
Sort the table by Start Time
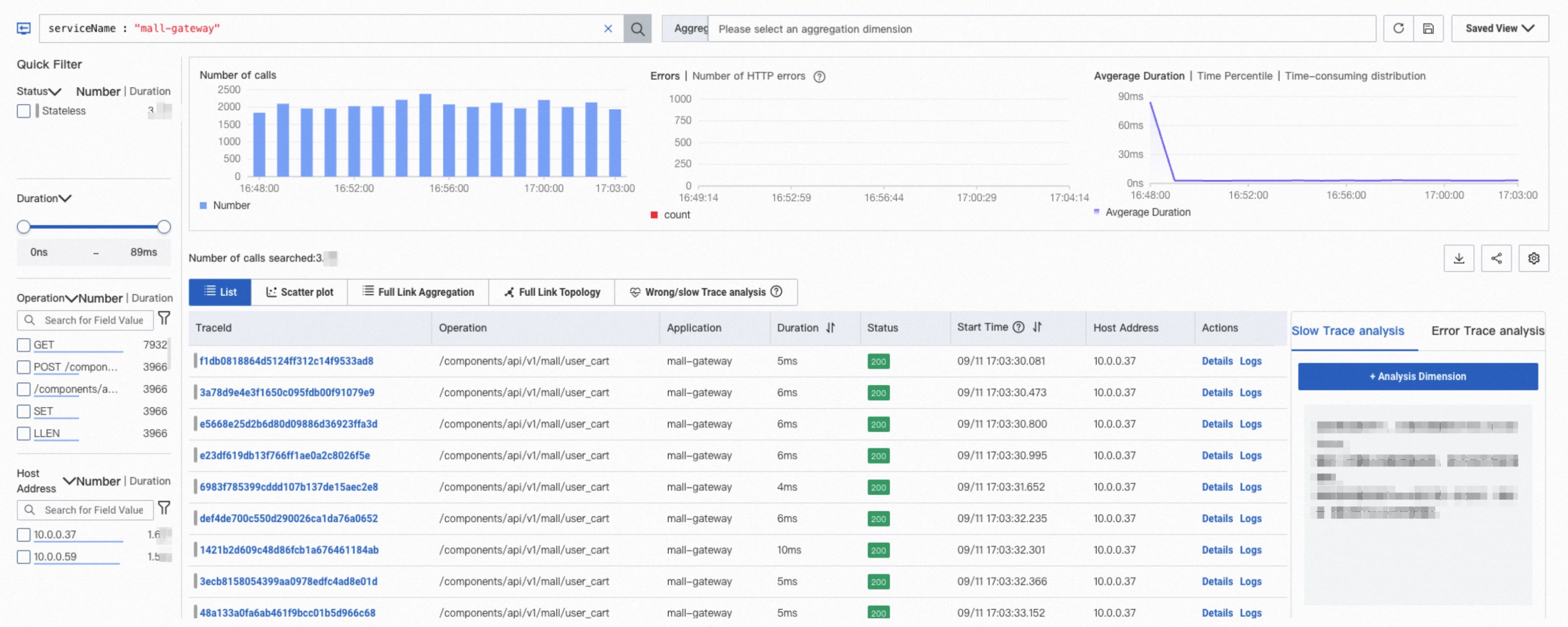[1037, 327]
